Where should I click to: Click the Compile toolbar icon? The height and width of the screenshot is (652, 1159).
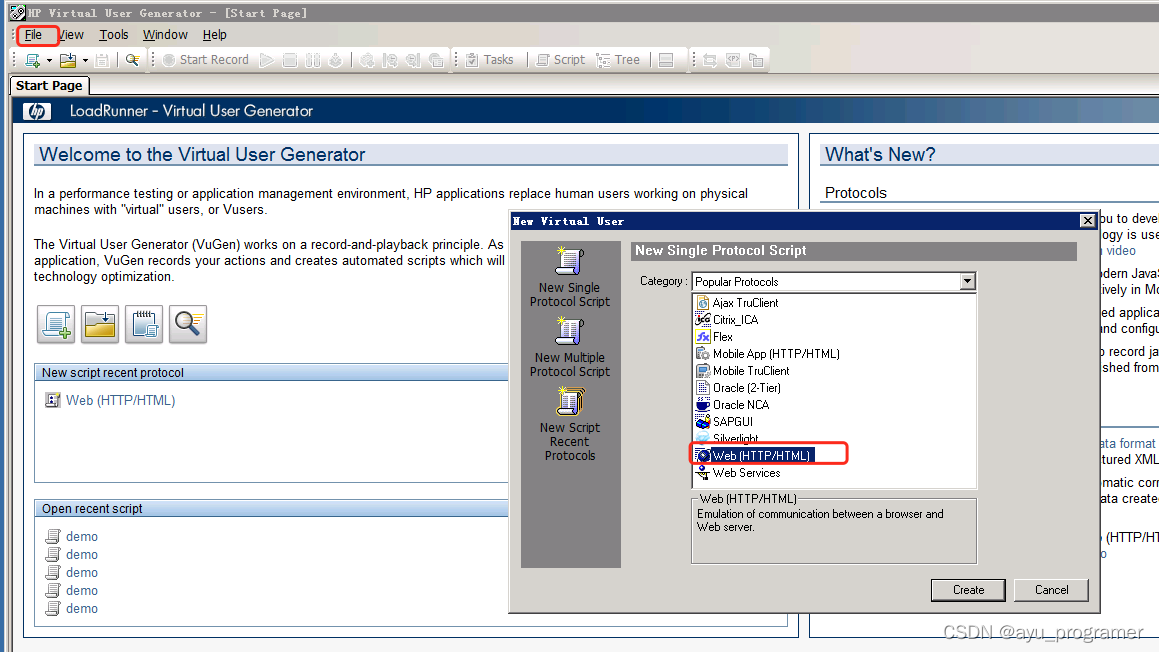(336, 60)
